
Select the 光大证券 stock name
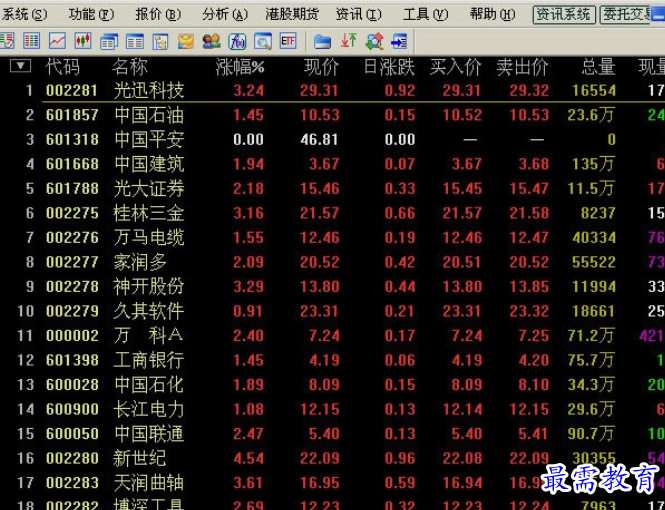click(149, 188)
